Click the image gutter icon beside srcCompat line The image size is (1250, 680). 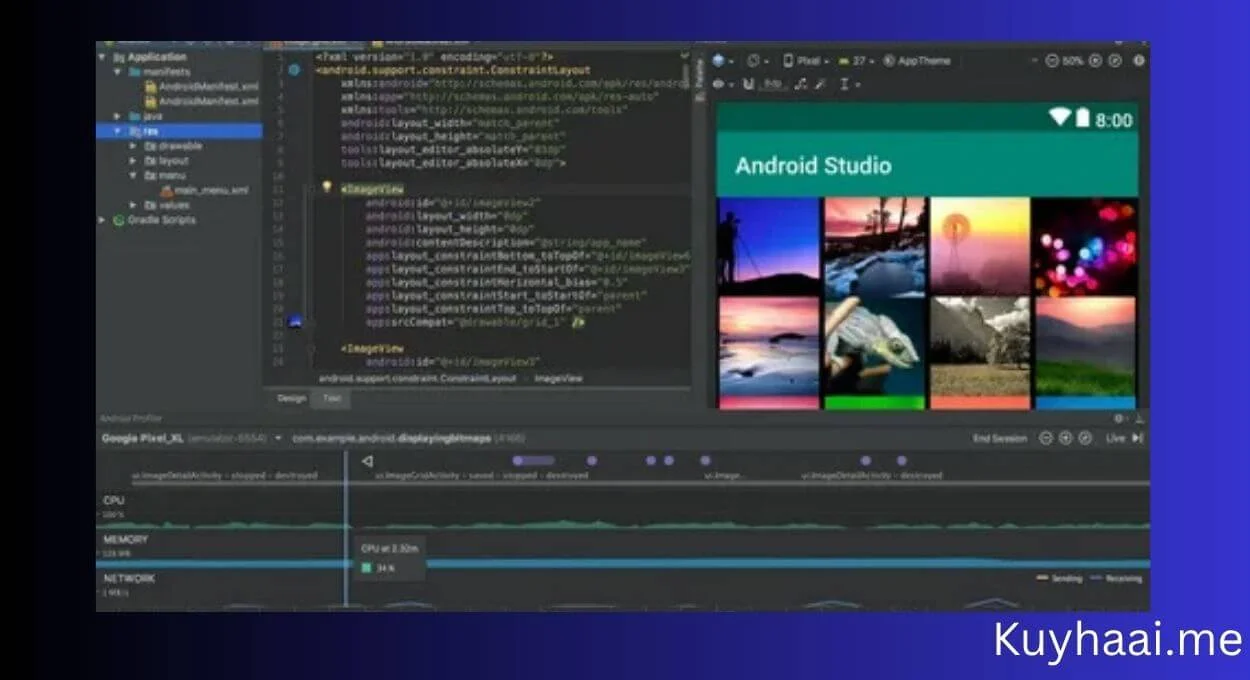[x=295, y=322]
